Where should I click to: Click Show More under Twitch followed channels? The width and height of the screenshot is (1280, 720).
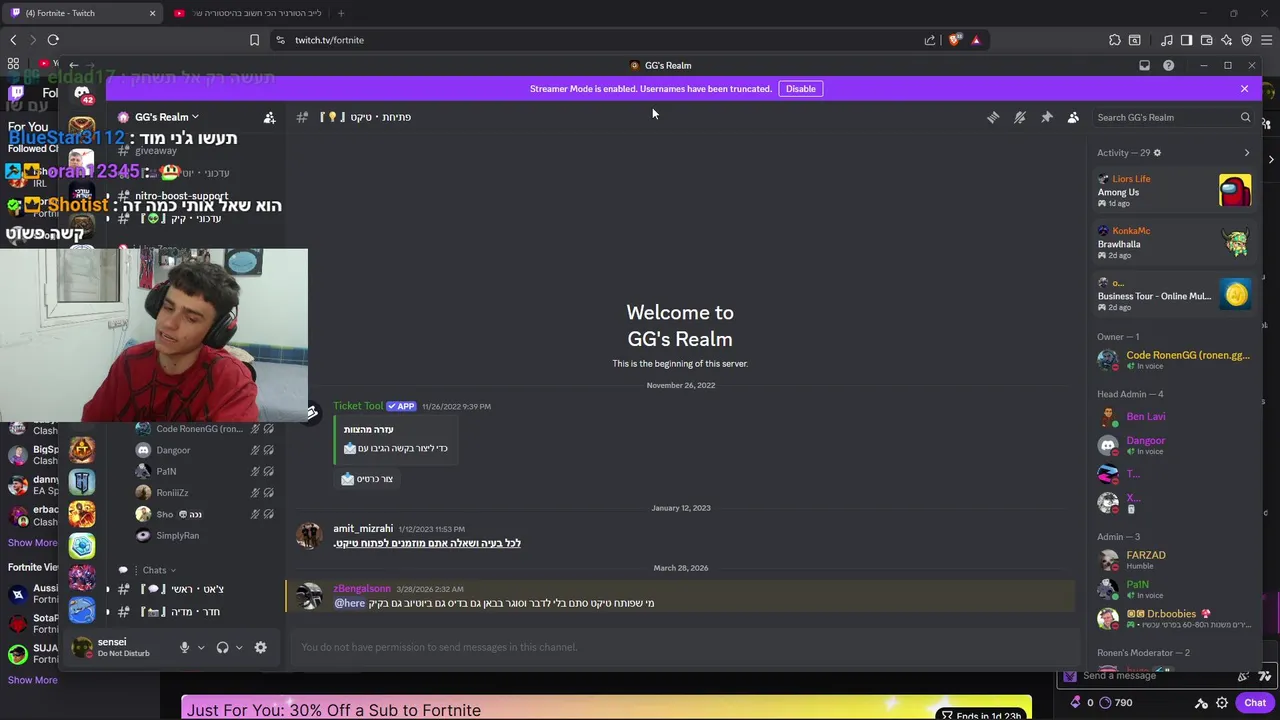coord(32,543)
